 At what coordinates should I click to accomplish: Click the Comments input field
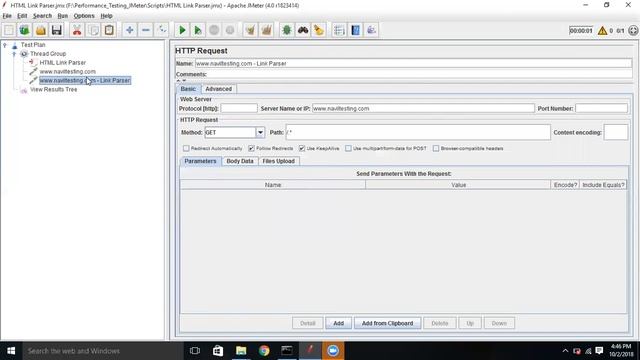tap(420, 74)
